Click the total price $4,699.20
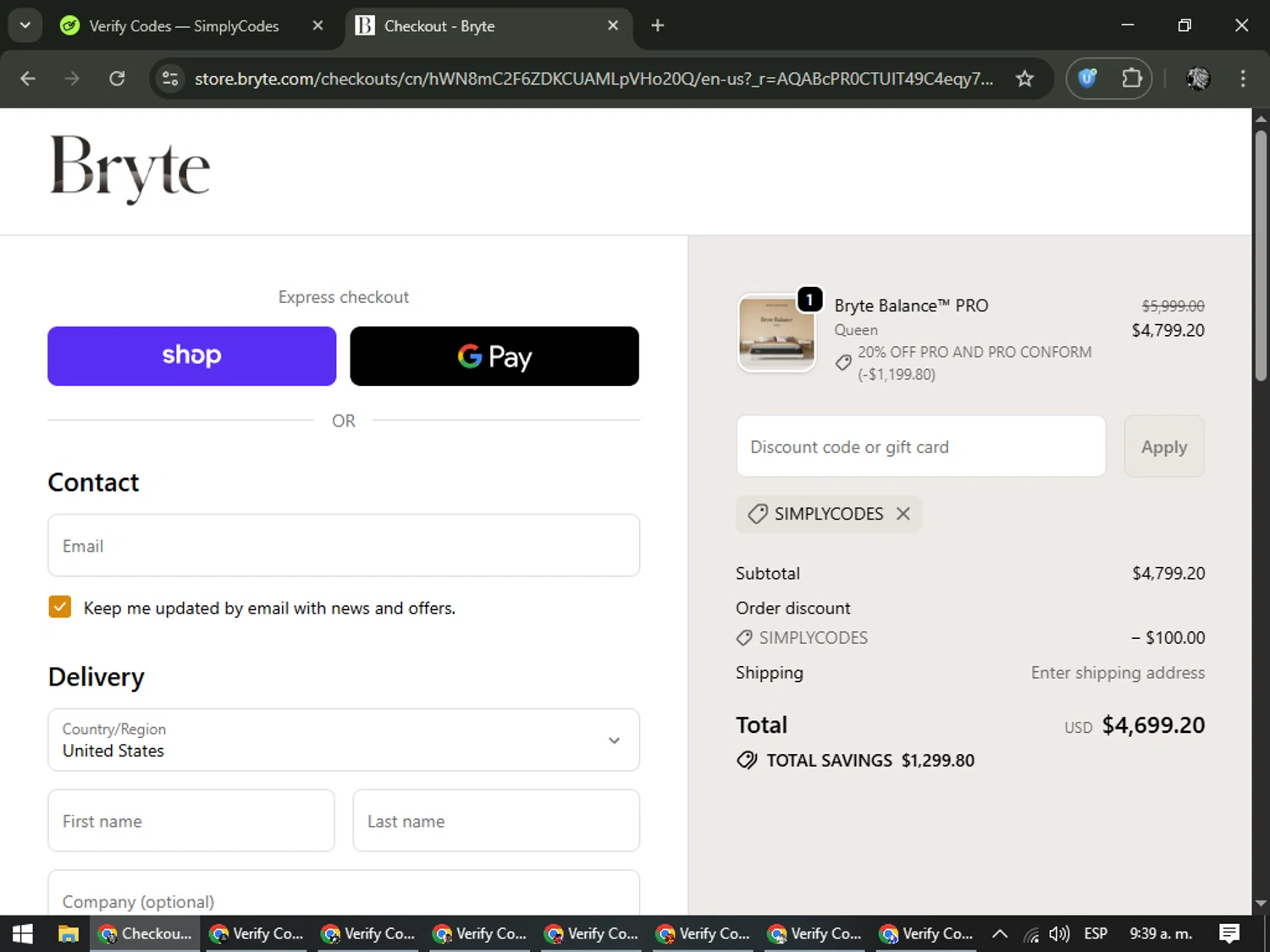Image resolution: width=1270 pixels, height=952 pixels. point(1153,725)
